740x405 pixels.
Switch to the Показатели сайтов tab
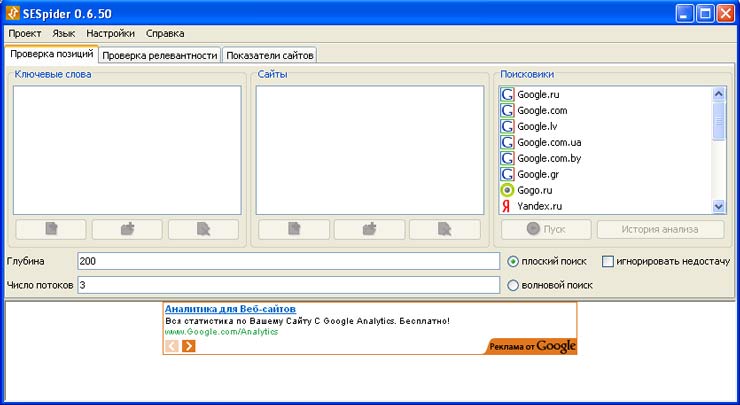point(269,55)
